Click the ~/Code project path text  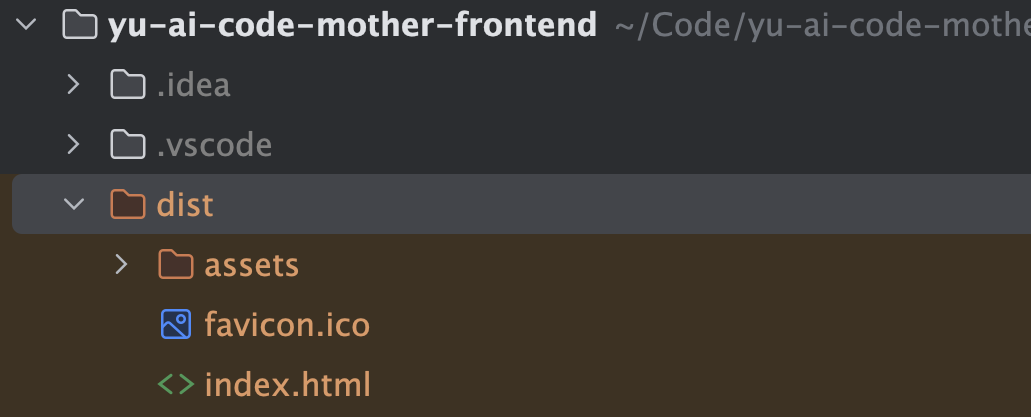pyautogui.click(x=820, y=25)
